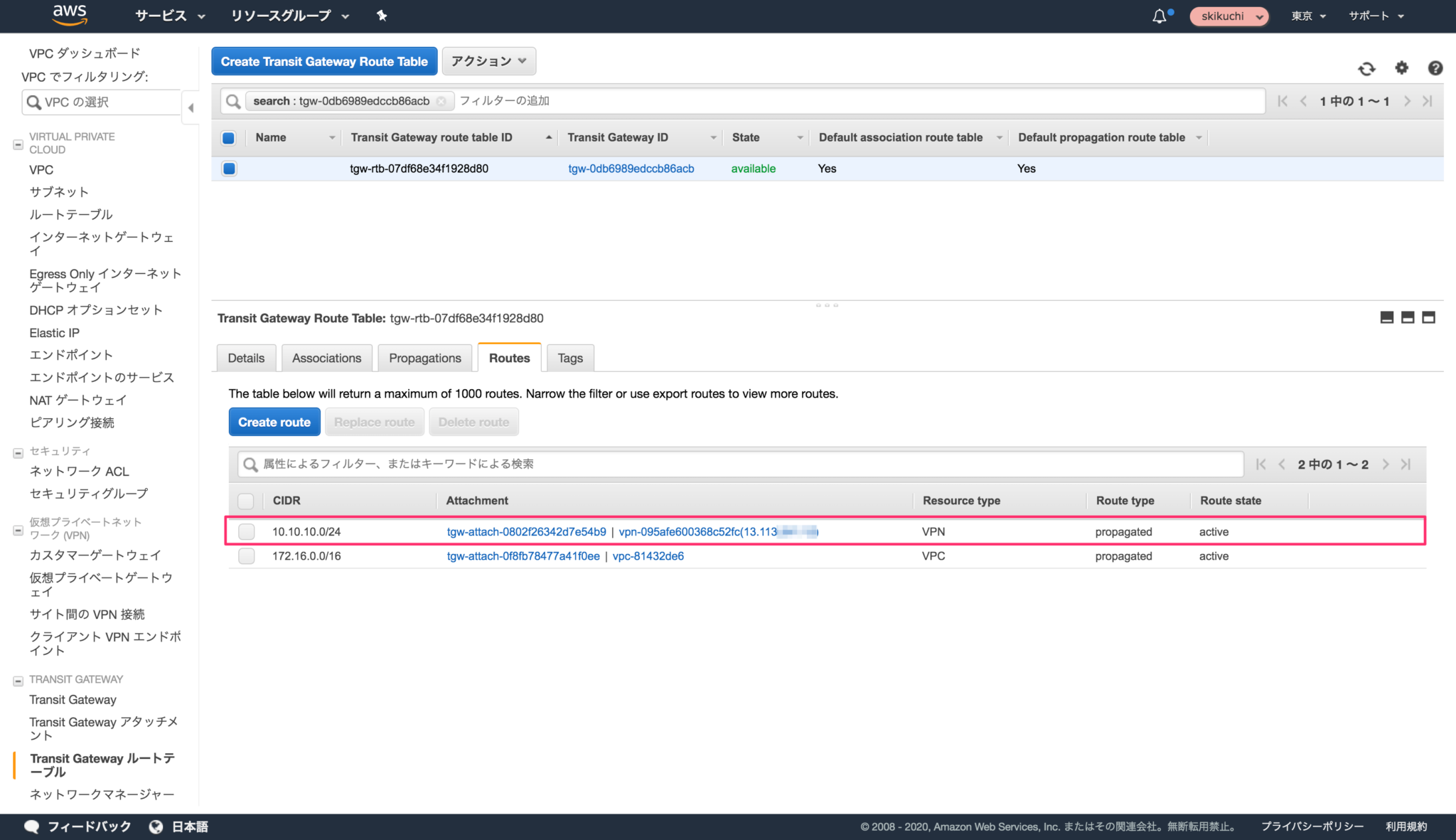Switch to split-pane layout view icon
The image size is (1456, 840).
1407,317
